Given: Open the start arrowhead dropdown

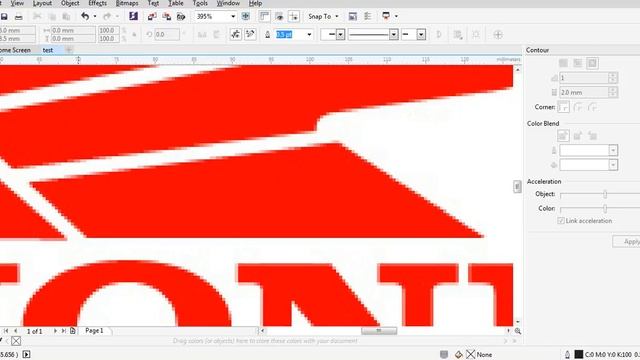Looking at the screenshot, I should point(340,35).
